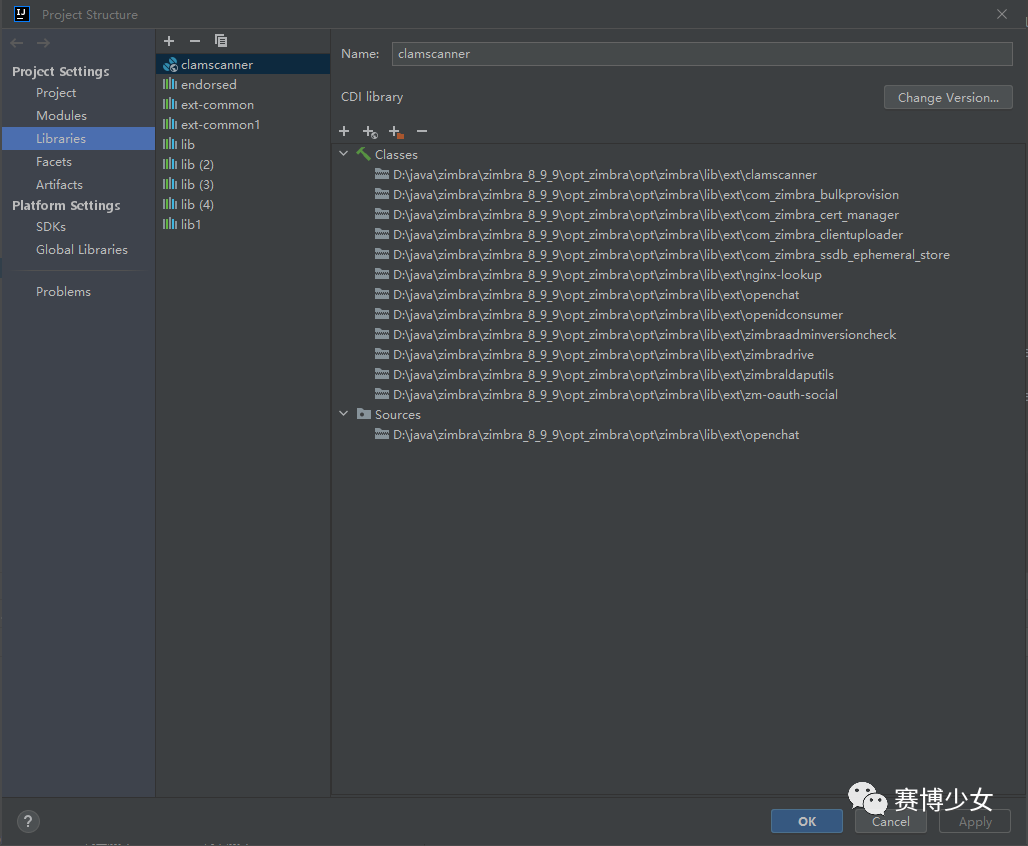1028x846 pixels.
Task: Copy the selected library
Action: coord(221,41)
